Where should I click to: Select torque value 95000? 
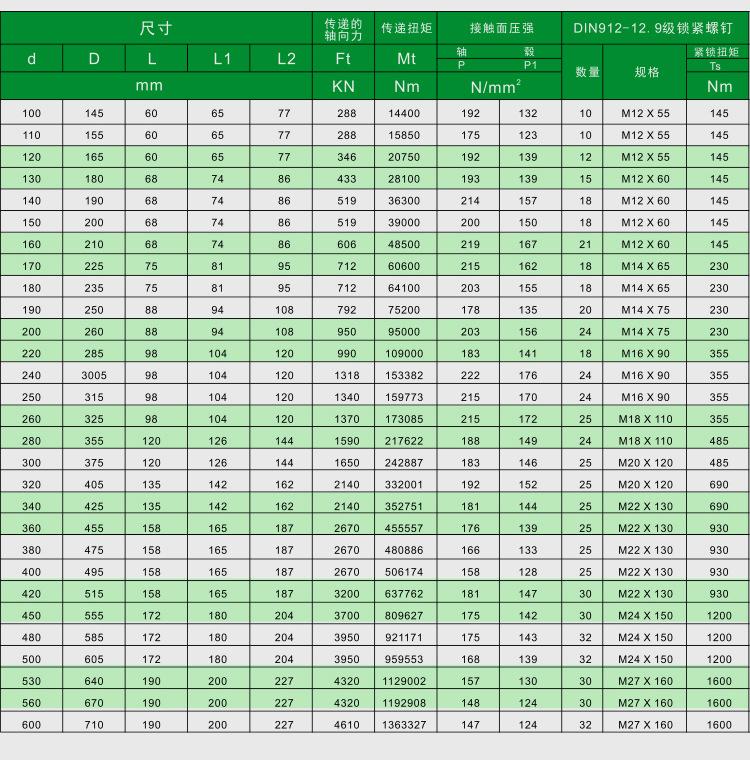pos(404,332)
